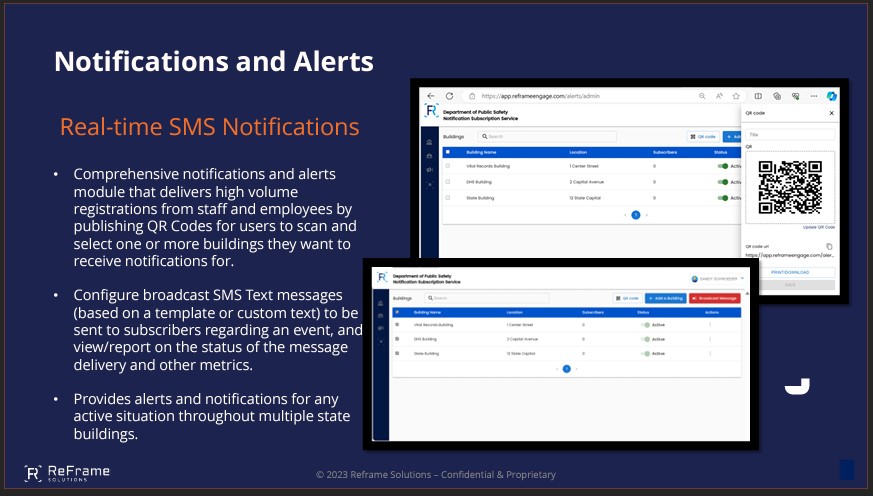Go to previous page in lower screenshot pagination
873x496 pixels.
(x=557, y=369)
